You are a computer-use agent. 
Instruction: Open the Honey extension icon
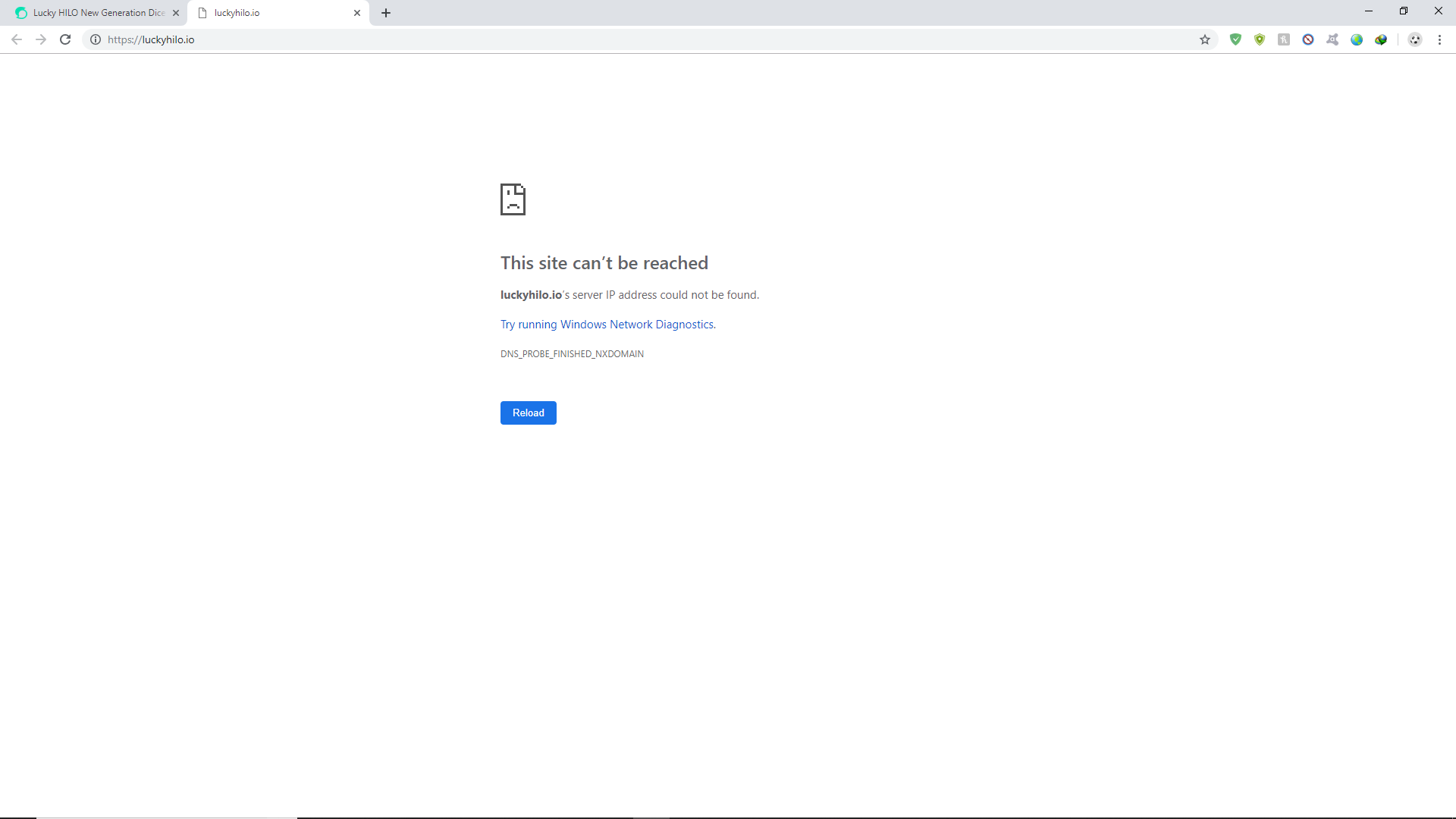(1284, 39)
